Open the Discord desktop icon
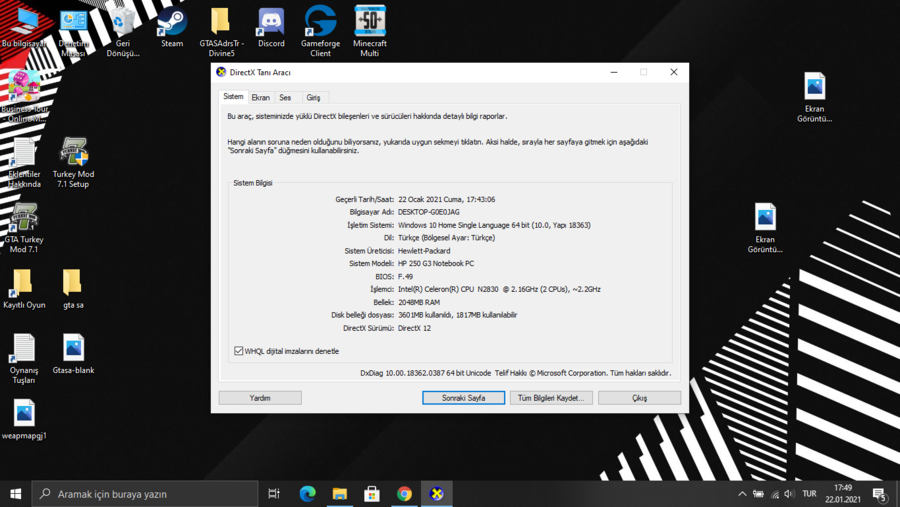Viewport: 900px width, 507px height. coord(271,24)
